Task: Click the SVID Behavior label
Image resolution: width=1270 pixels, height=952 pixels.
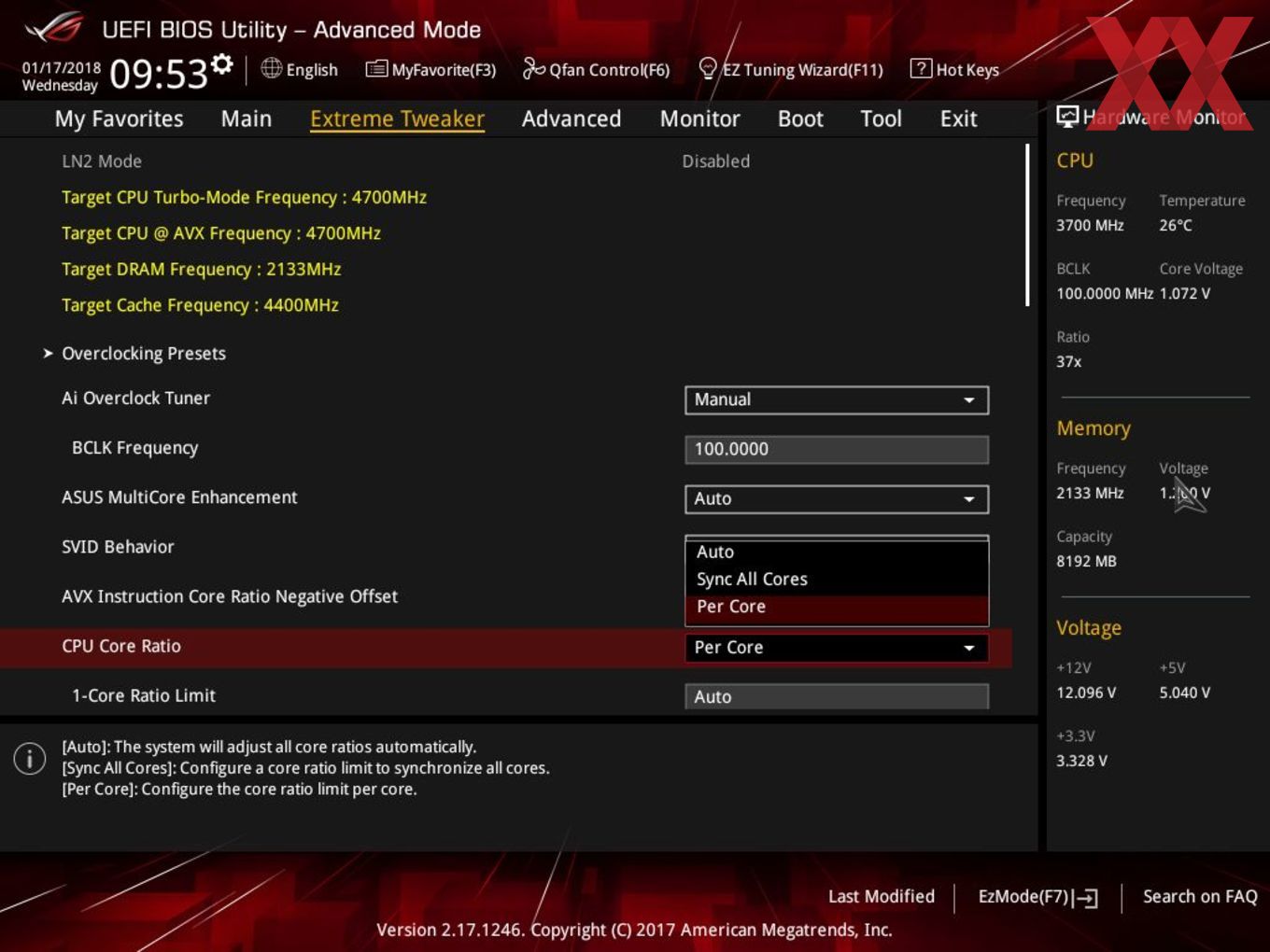Action: 118,547
